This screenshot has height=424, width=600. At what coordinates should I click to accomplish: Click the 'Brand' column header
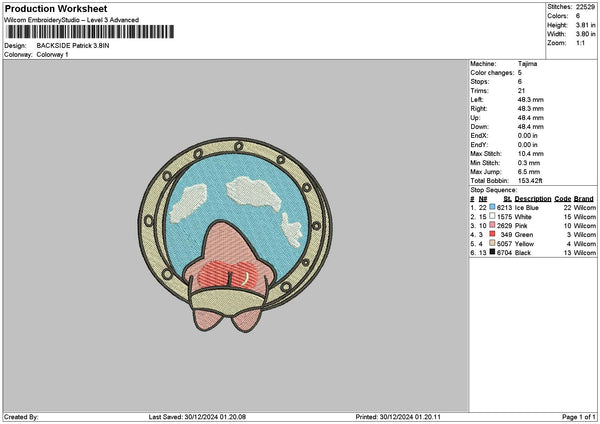click(x=584, y=199)
